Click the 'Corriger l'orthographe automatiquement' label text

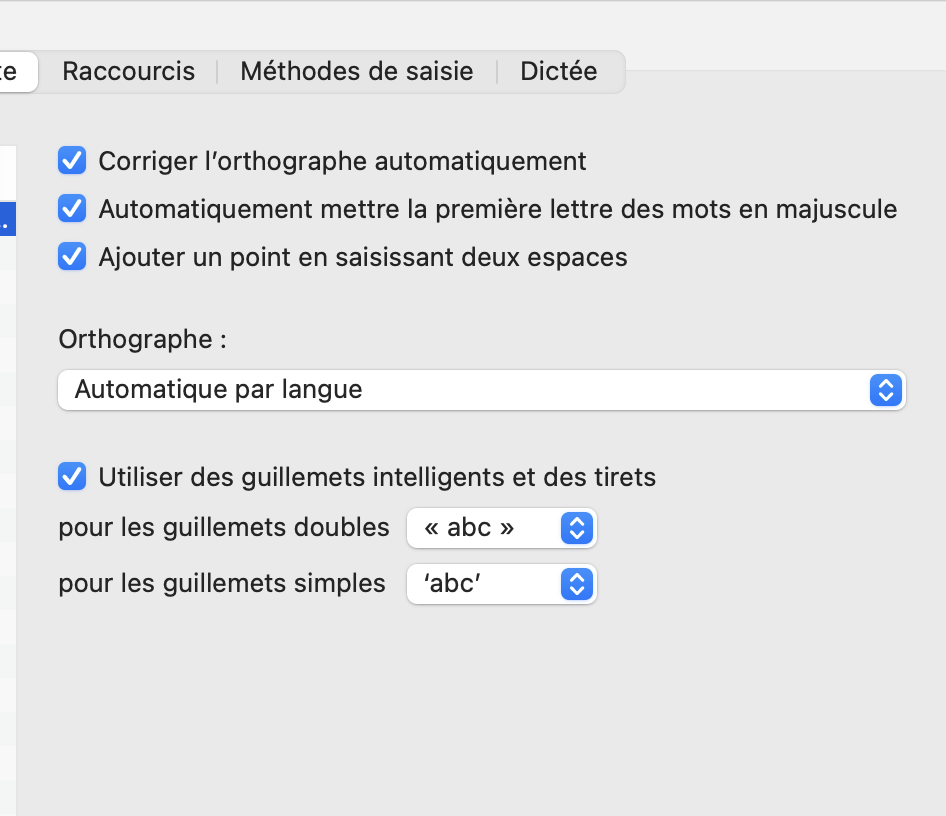(342, 161)
